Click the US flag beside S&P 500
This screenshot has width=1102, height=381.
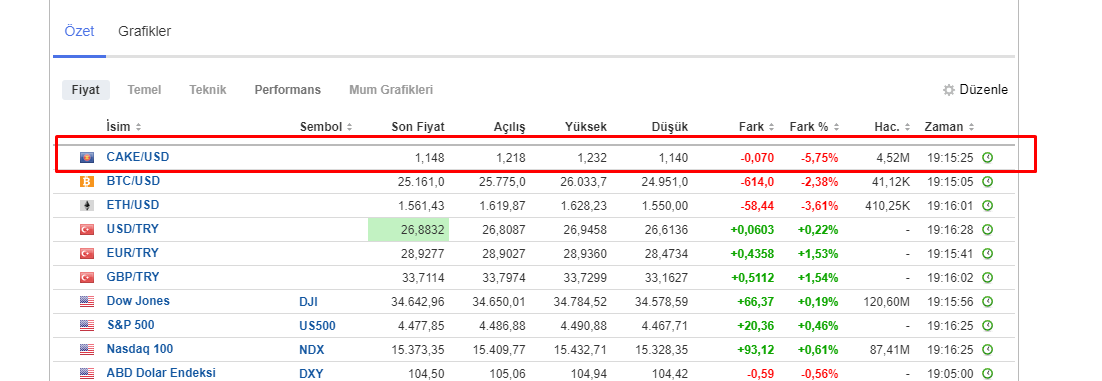tap(86, 325)
